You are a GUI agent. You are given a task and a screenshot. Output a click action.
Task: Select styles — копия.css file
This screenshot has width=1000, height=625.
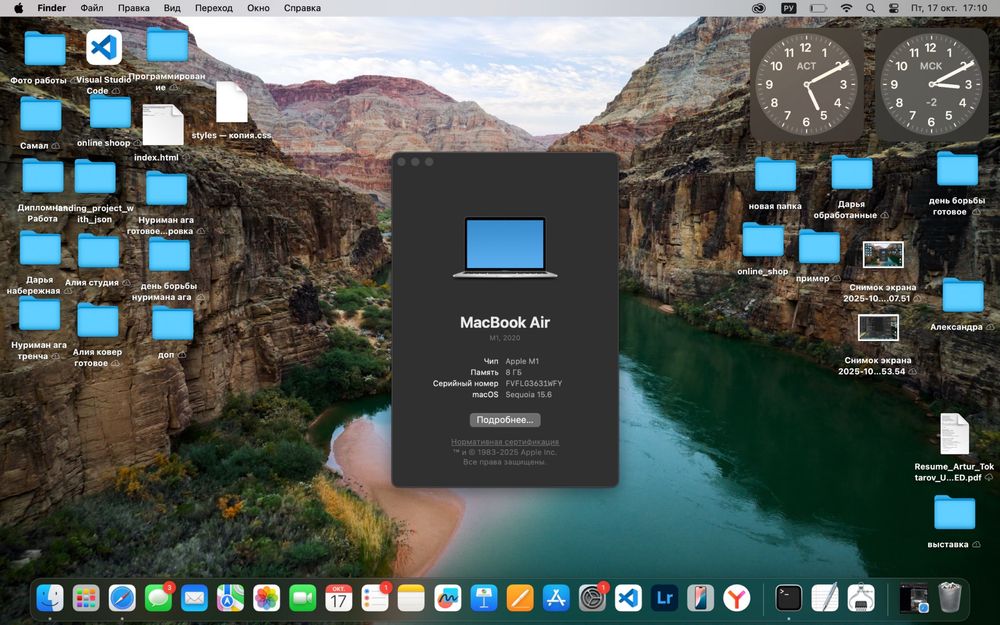232,102
